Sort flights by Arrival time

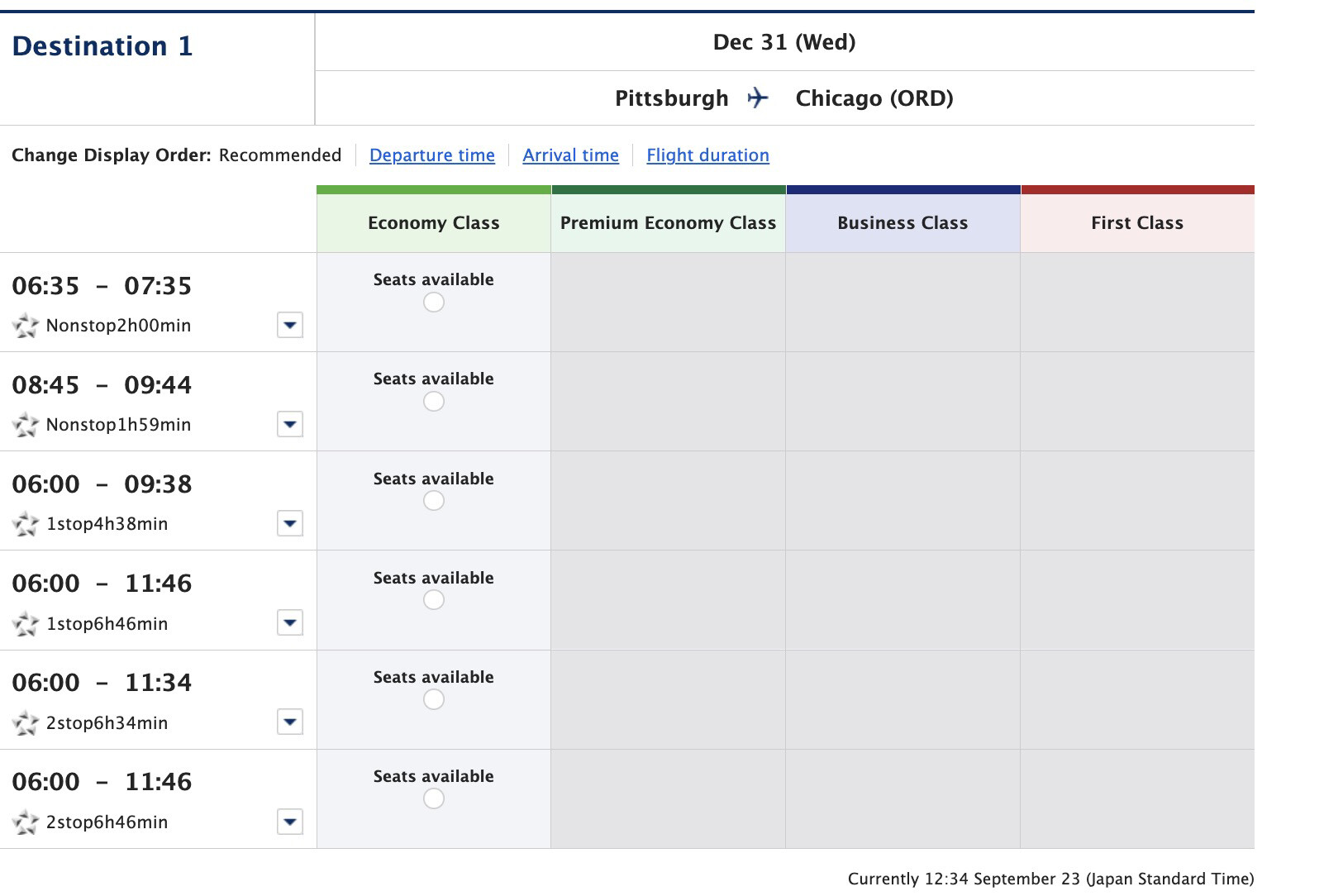[570, 155]
